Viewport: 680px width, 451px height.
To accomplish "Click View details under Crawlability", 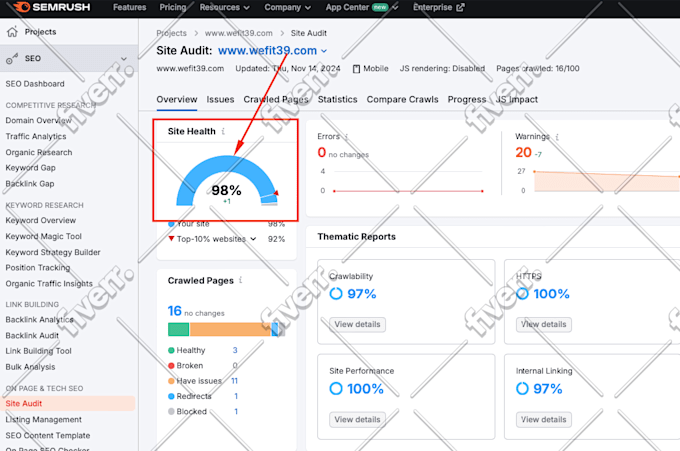I will pyautogui.click(x=357, y=324).
